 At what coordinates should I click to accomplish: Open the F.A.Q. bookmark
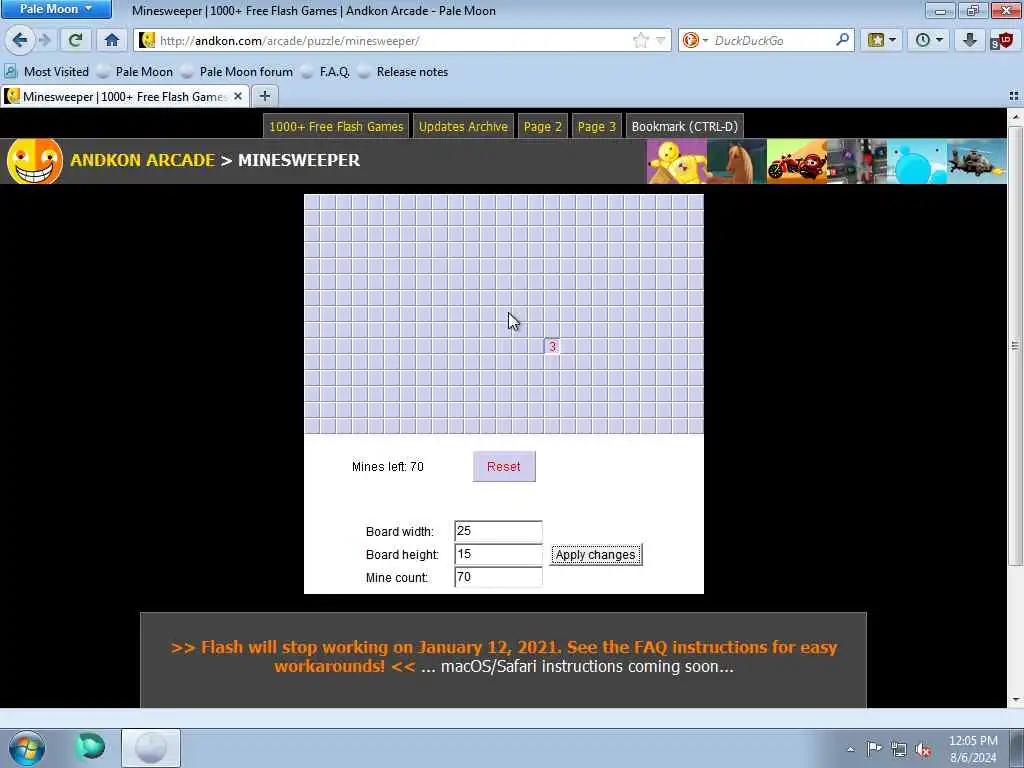point(325,72)
